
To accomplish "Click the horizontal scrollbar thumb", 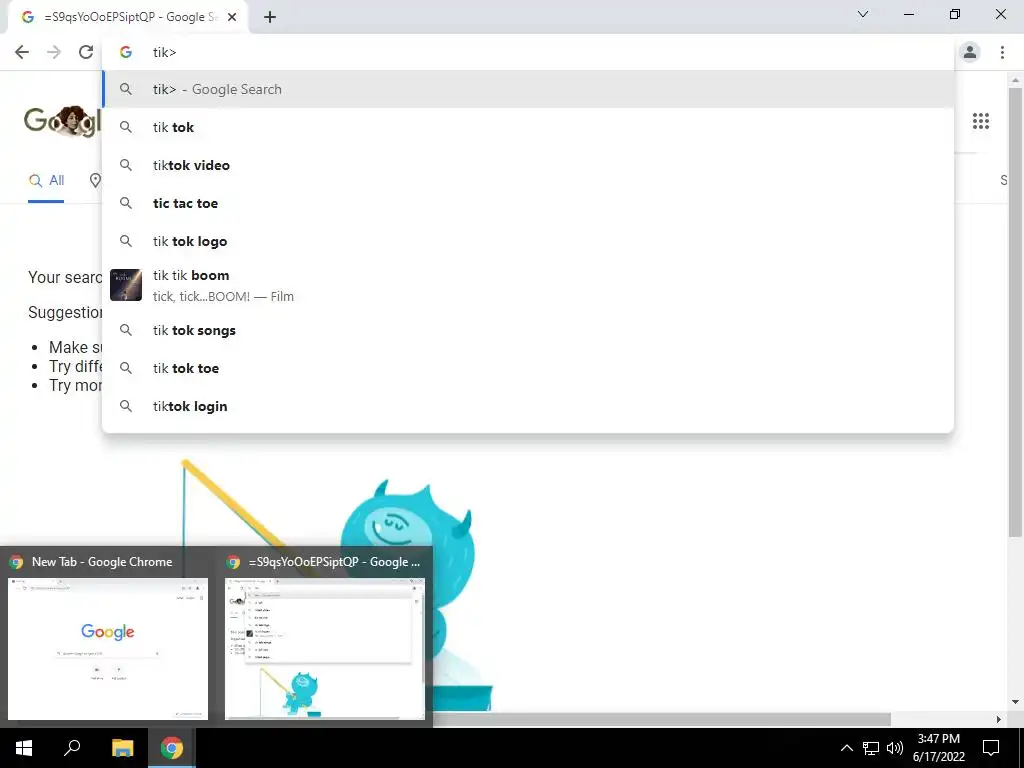I will click(662, 719).
